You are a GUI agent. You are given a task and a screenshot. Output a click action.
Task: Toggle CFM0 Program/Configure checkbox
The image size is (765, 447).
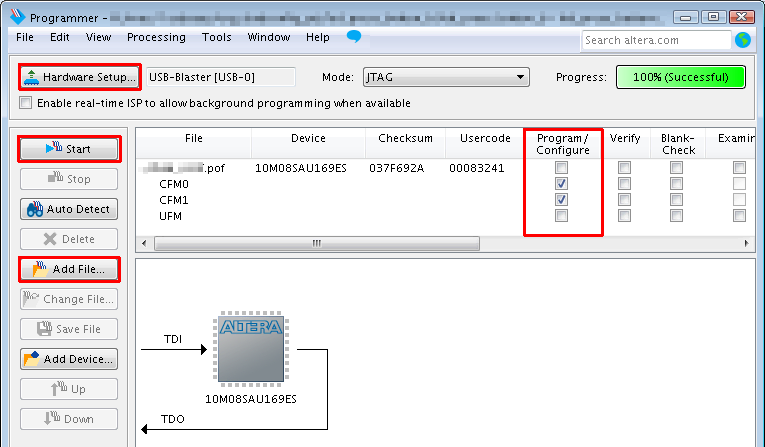coord(562,184)
